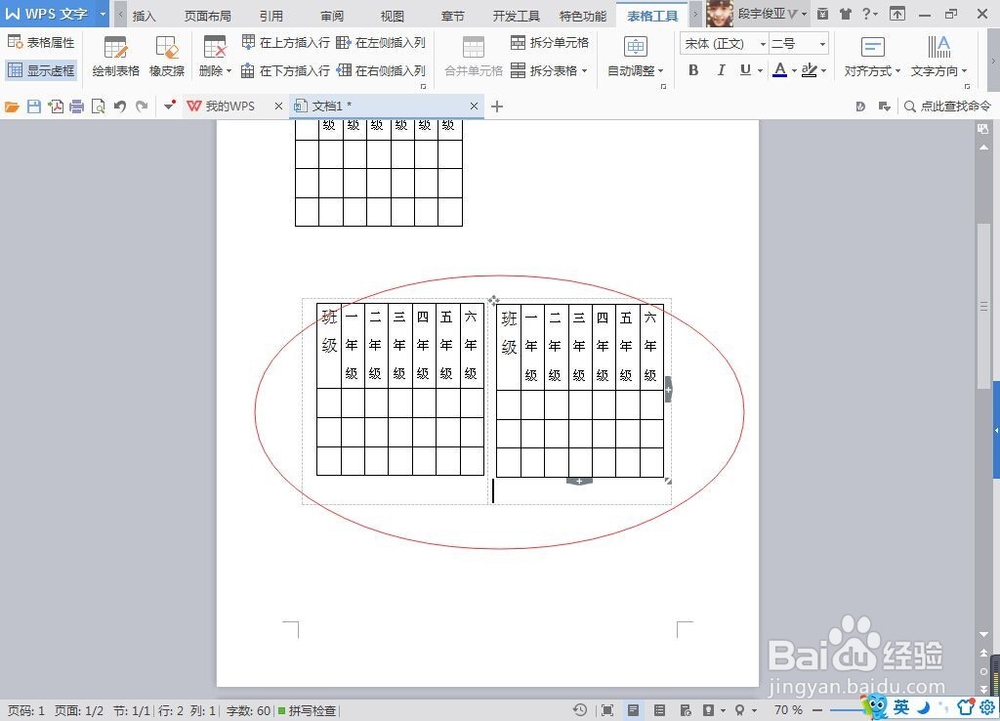
Task: Select outline view in status bar
Action: pyautogui.click(x=659, y=710)
